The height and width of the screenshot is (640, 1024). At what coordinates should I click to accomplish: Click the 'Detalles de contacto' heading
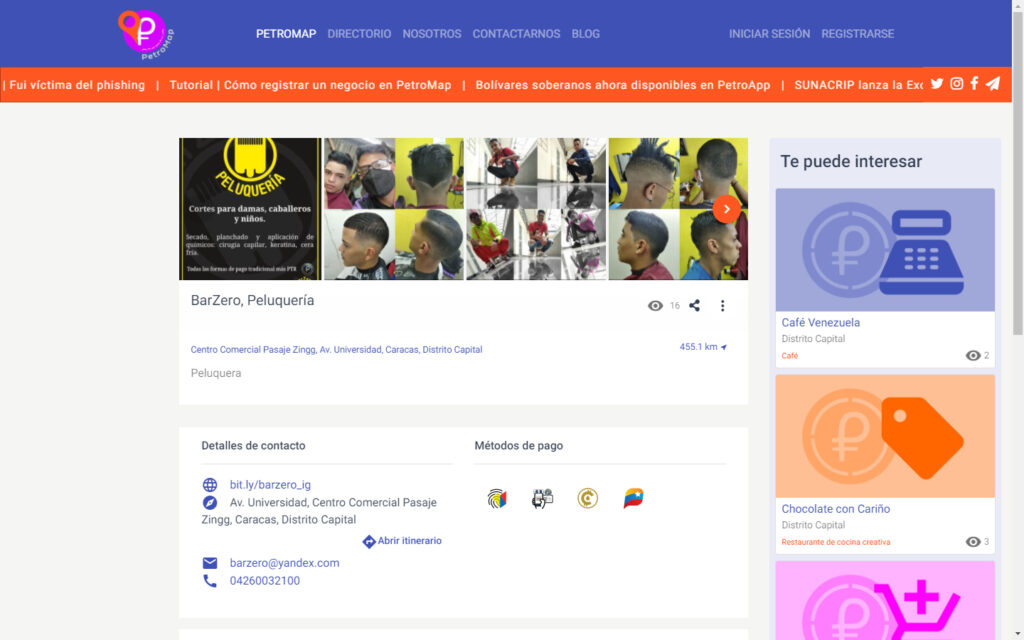(x=253, y=445)
